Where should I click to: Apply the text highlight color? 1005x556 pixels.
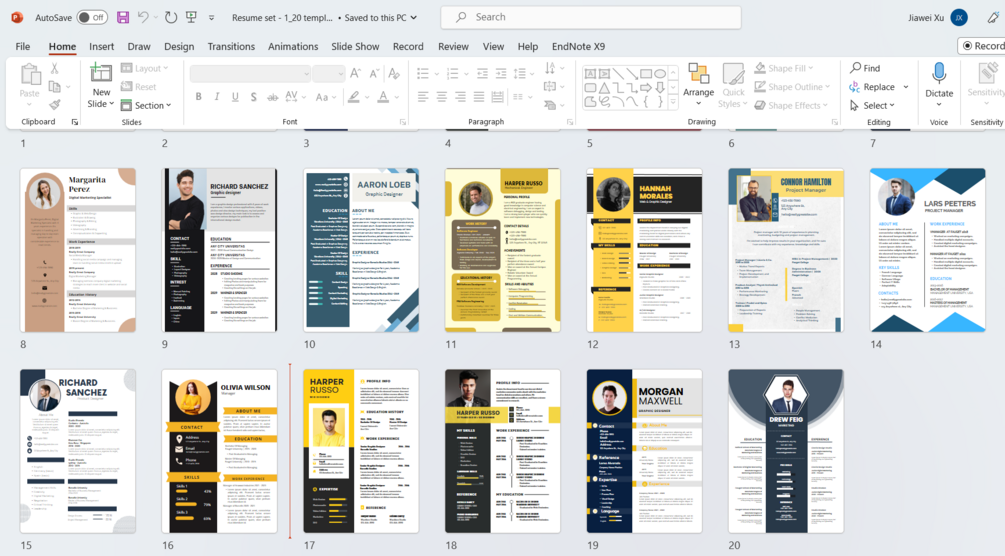tap(353, 97)
